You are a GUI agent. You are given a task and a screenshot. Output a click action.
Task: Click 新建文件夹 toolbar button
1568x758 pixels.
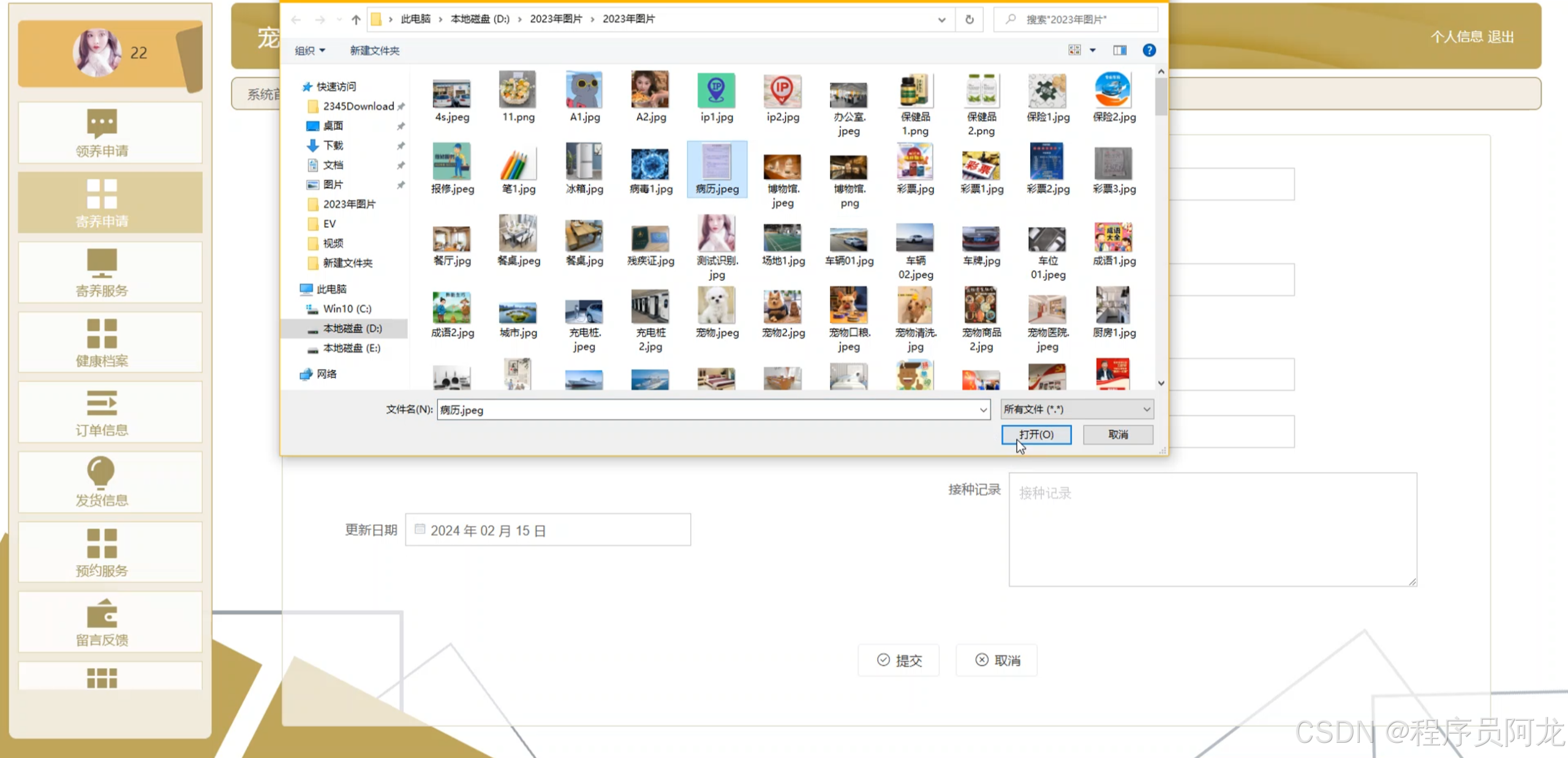[x=374, y=50]
